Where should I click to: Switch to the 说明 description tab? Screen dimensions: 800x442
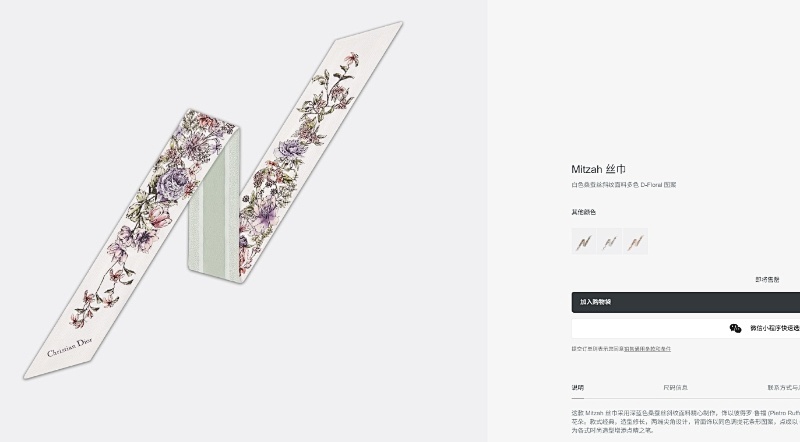(577, 387)
